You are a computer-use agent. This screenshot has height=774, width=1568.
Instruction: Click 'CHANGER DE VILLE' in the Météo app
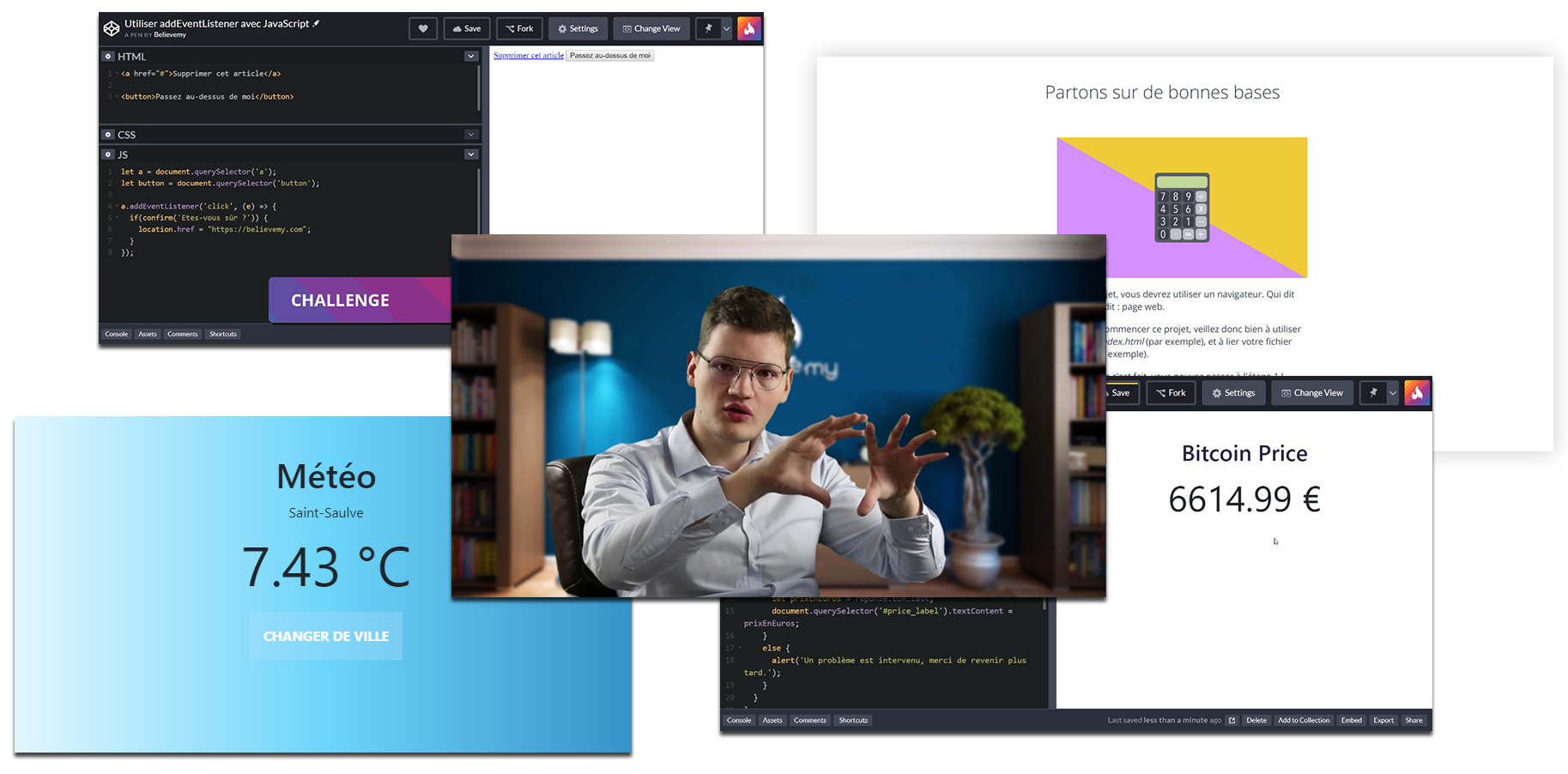[x=326, y=636]
